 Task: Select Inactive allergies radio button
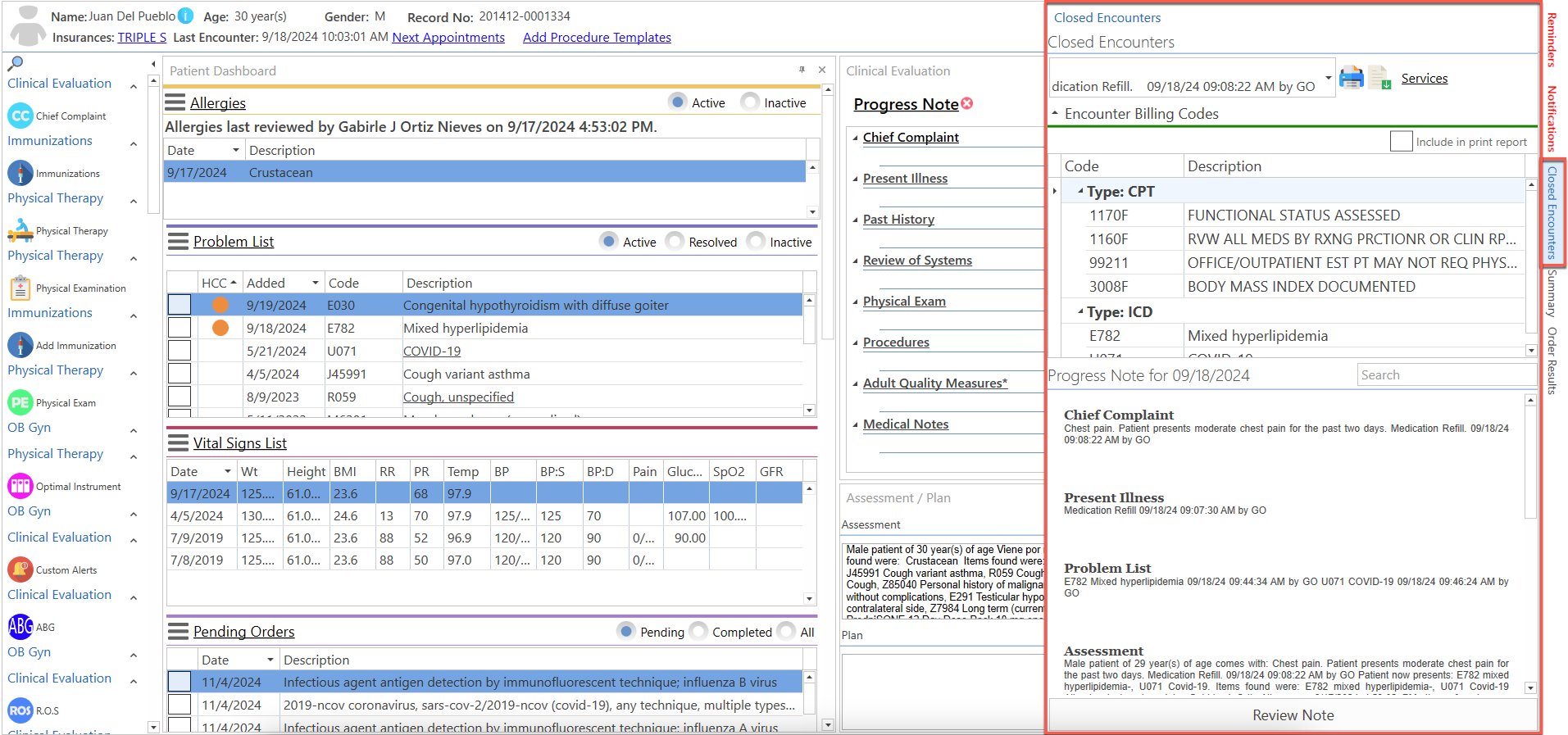click(750, 102)
